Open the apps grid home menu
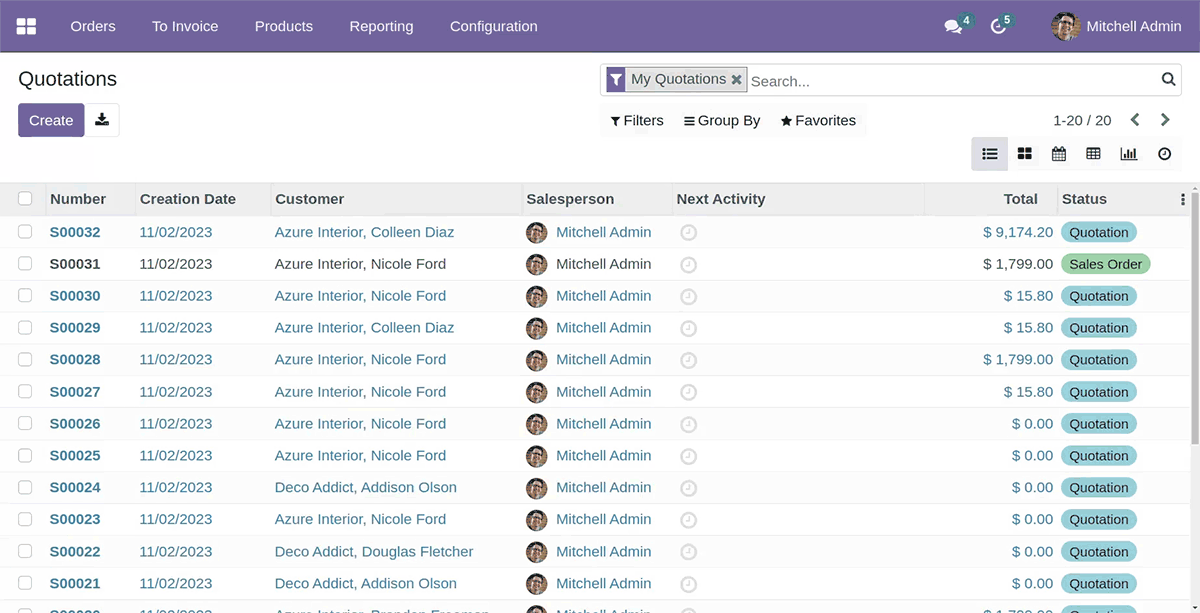 (26, 26)
